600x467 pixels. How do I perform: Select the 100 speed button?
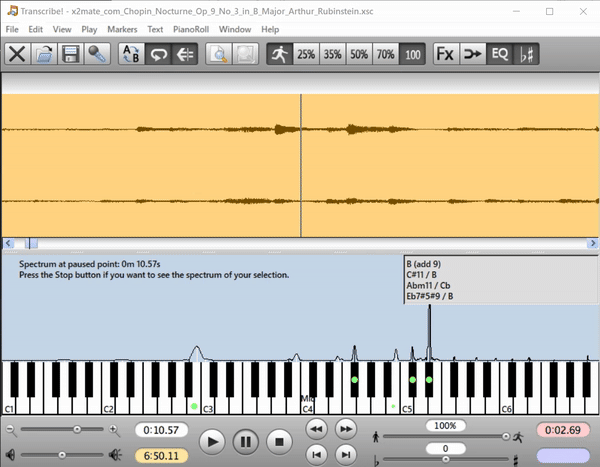tap(412, 54)
